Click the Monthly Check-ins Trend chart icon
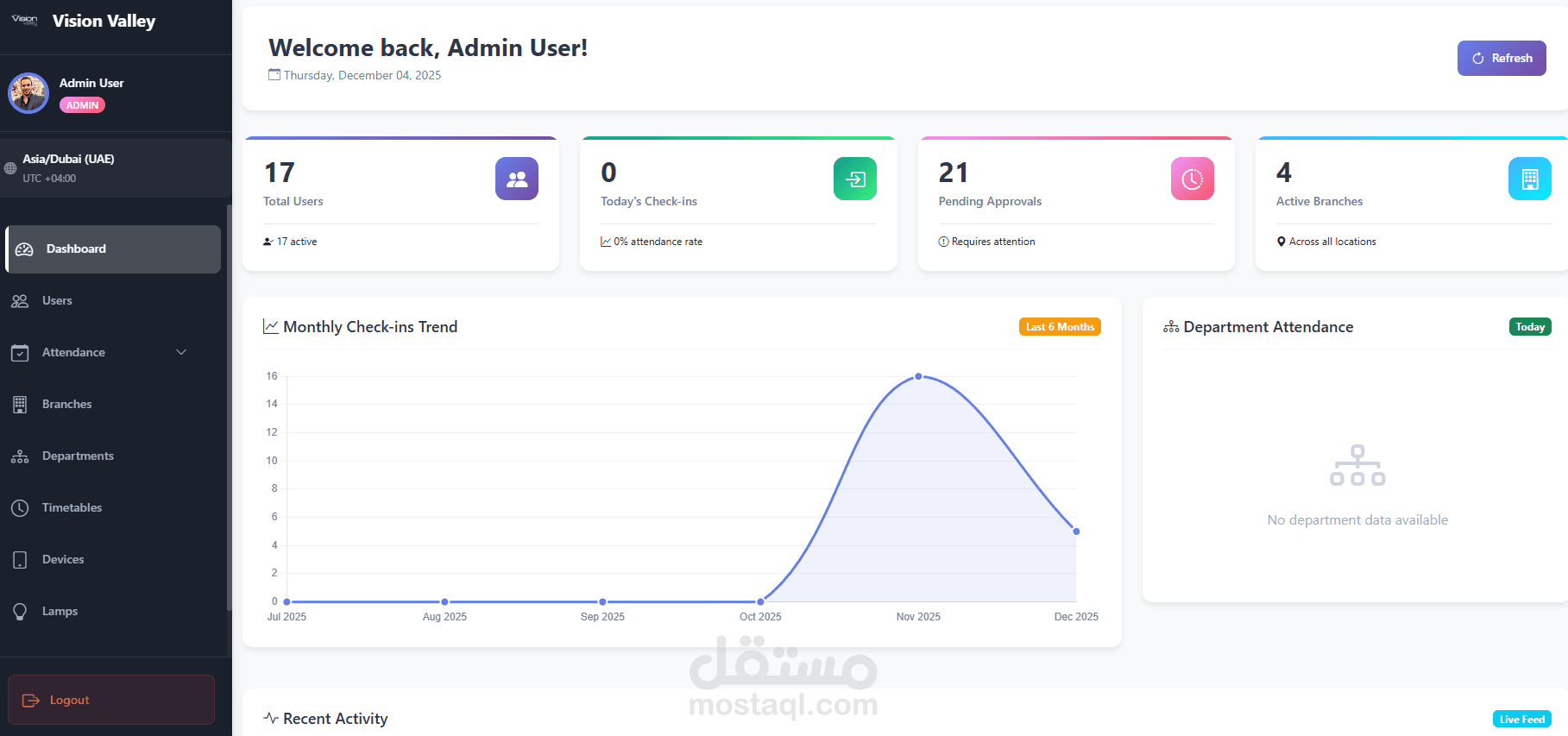Screen dimensions: 1568x736 pyautogui.click(x=271, y=327)
